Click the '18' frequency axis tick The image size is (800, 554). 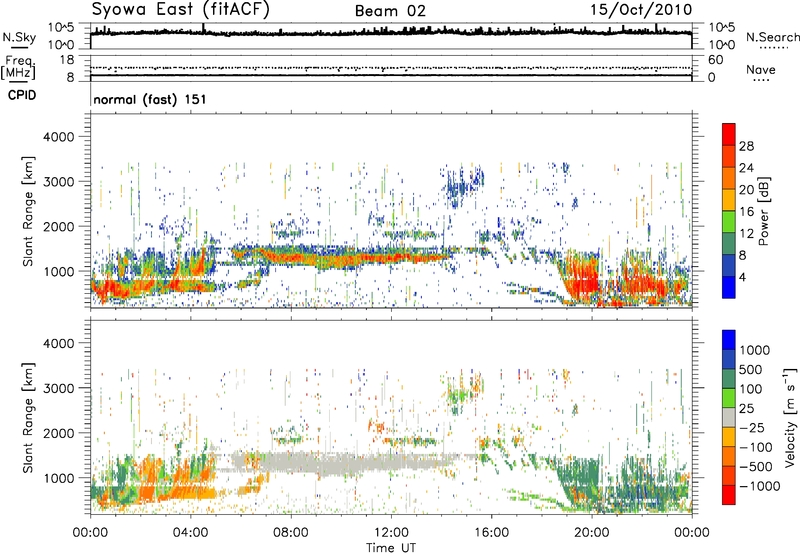click(67, 60)
